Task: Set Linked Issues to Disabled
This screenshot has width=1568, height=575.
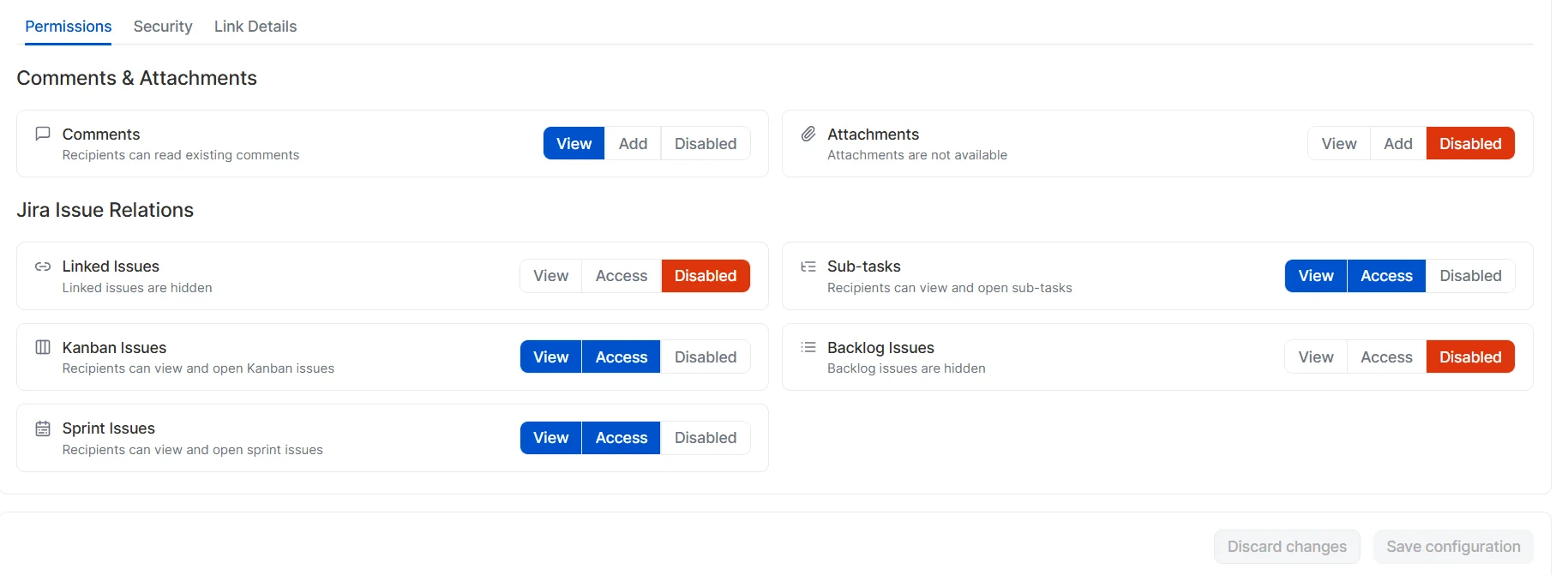Action: click(706, 276)
